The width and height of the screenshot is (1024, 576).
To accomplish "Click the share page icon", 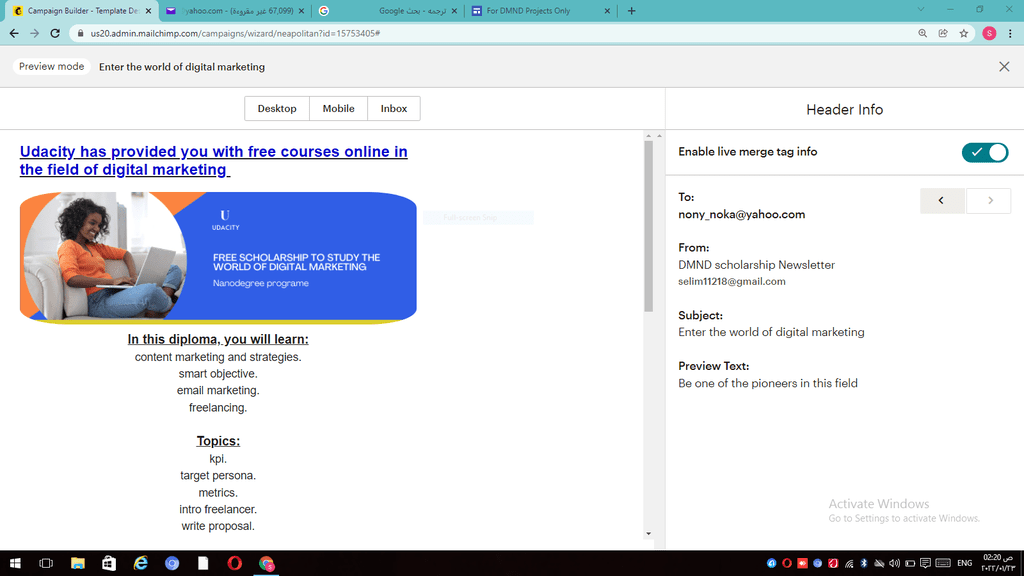I will click(x=943, y=33).
